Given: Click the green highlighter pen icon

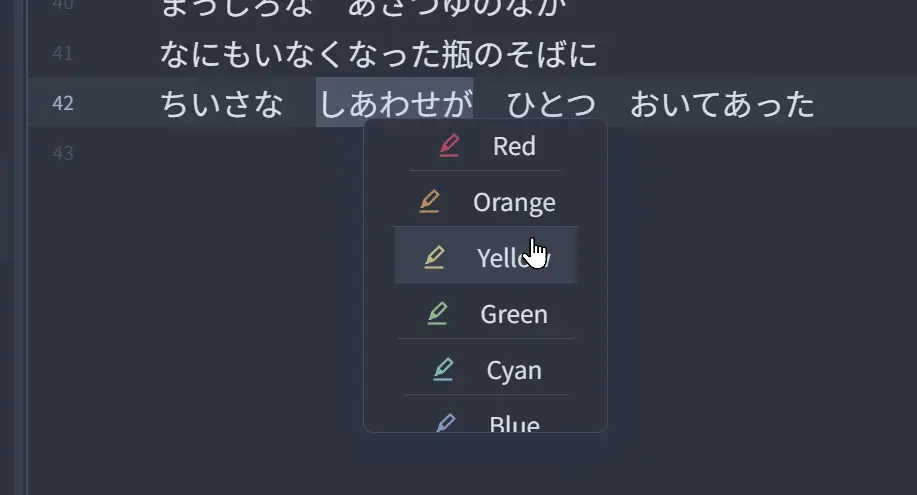Looking at the screenshot, I should coord(437,314).
